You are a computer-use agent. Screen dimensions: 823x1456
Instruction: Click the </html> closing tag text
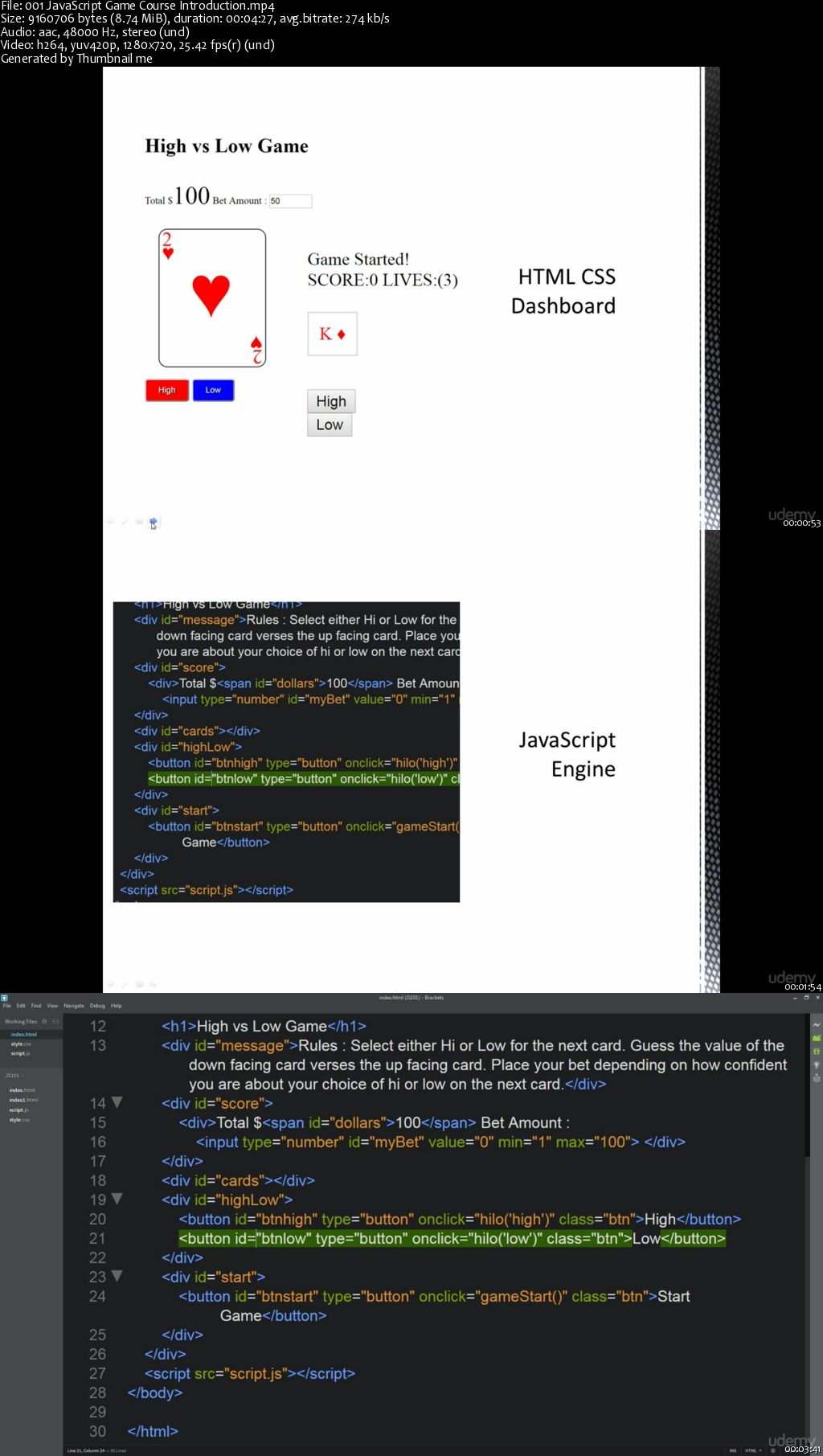pyautogui.click(x=153, y=1431)
